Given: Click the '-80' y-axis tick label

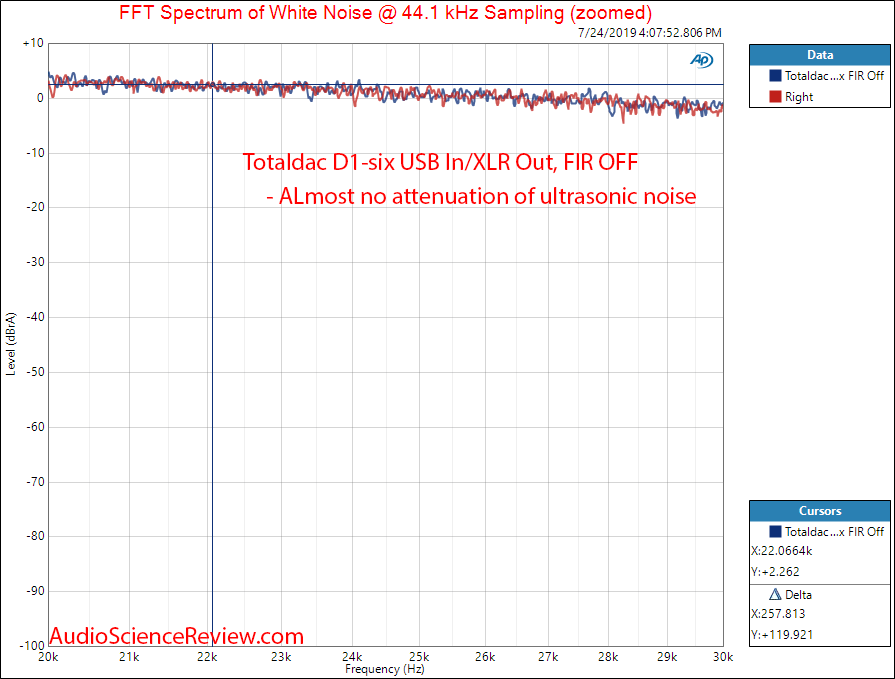Looking at the screenshot, I should [x=35, y=536].
